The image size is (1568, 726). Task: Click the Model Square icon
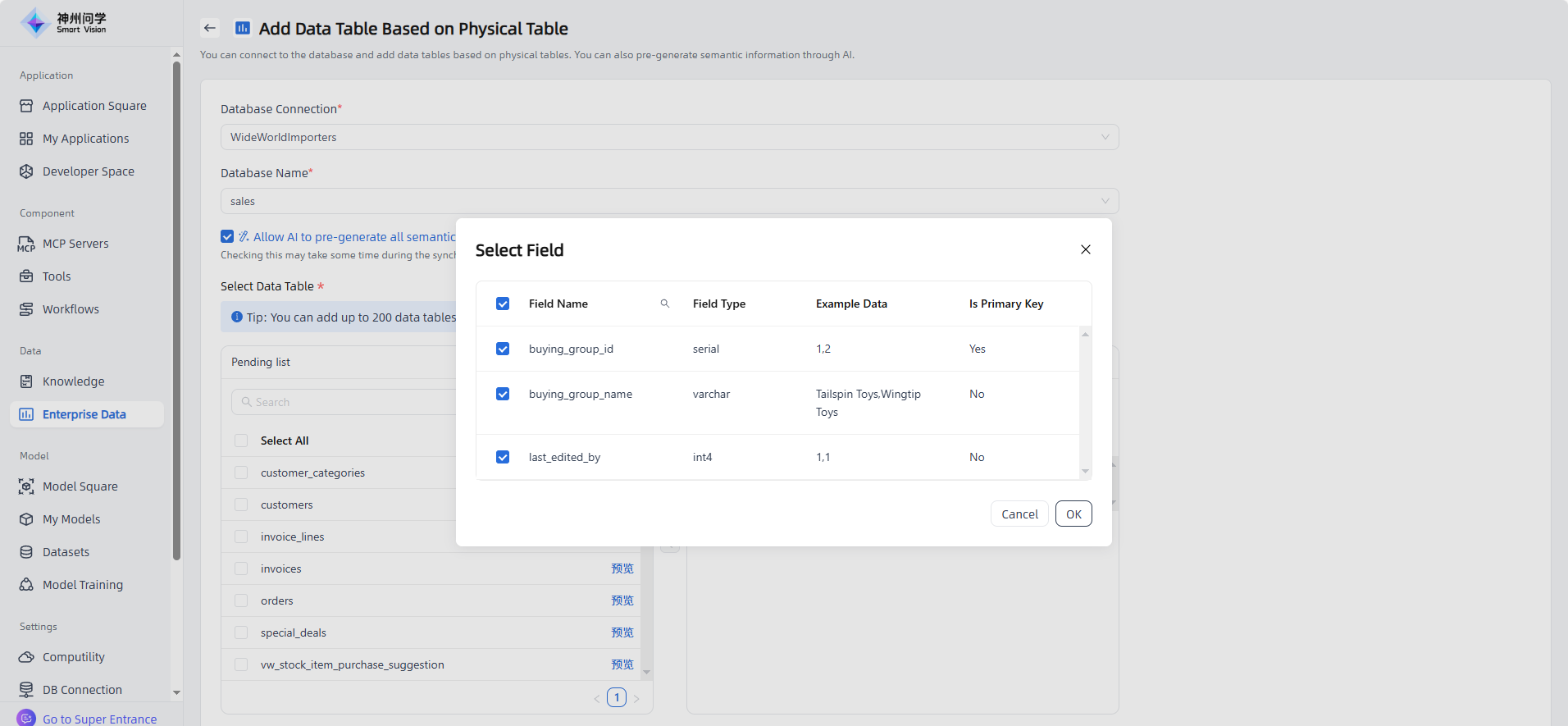(x=26, y=486)
